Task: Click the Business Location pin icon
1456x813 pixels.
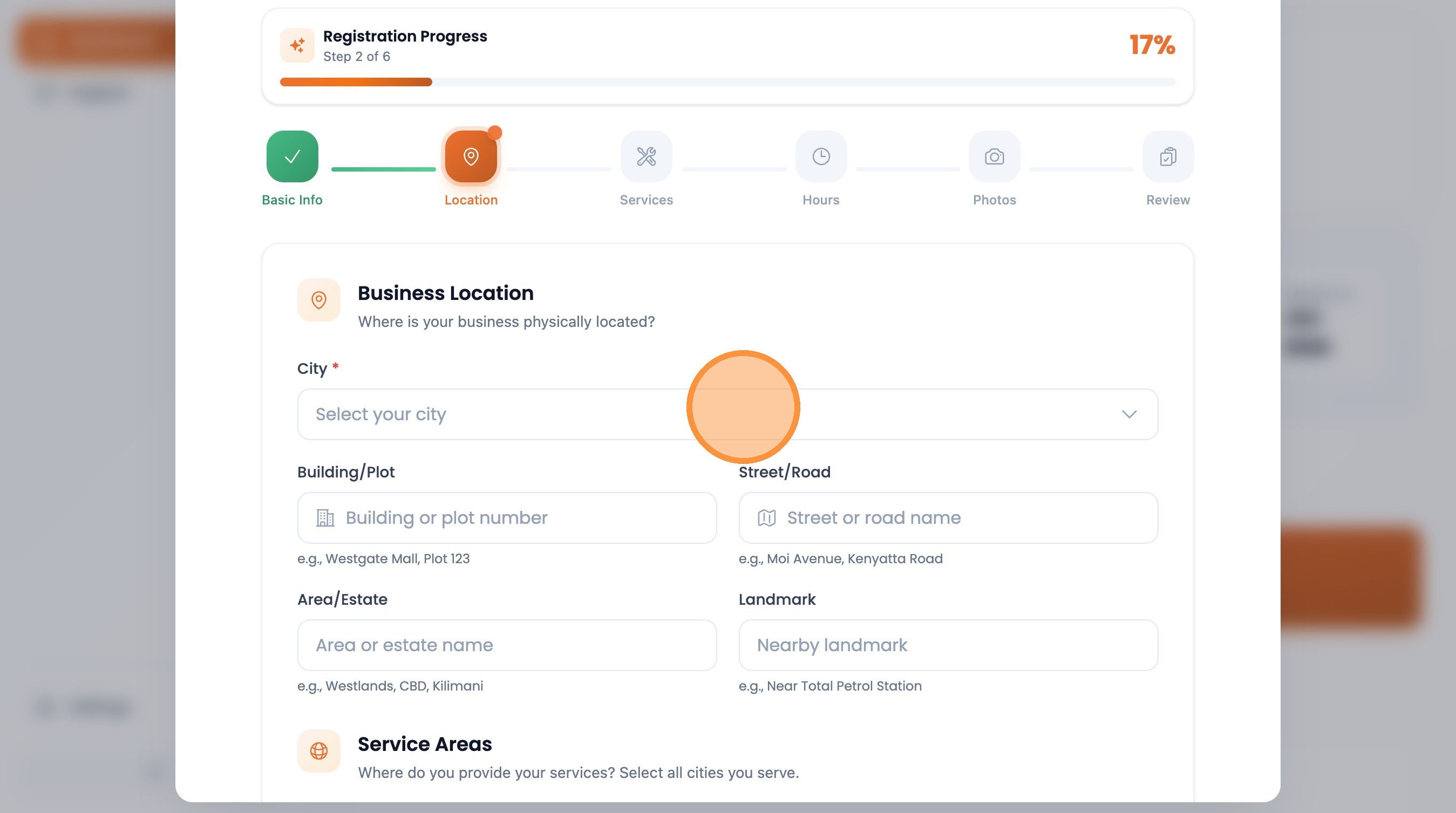Action: (x=319, y=300)
